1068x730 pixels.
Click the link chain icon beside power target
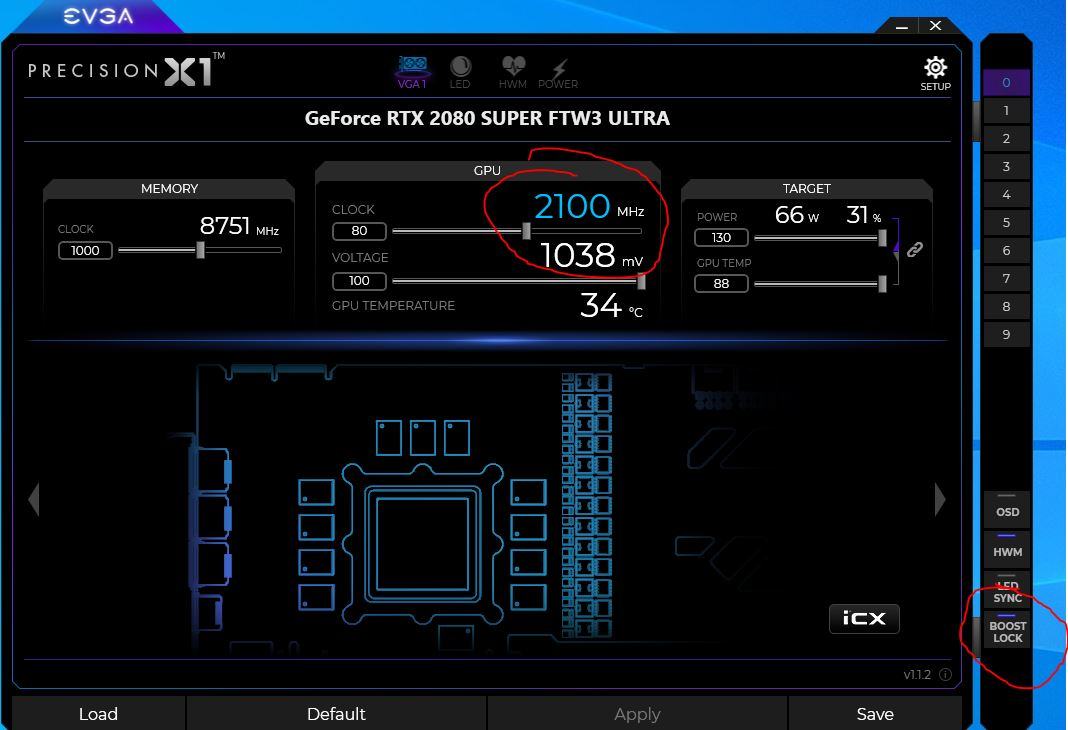pyautogui.click(x=915, y=249)
